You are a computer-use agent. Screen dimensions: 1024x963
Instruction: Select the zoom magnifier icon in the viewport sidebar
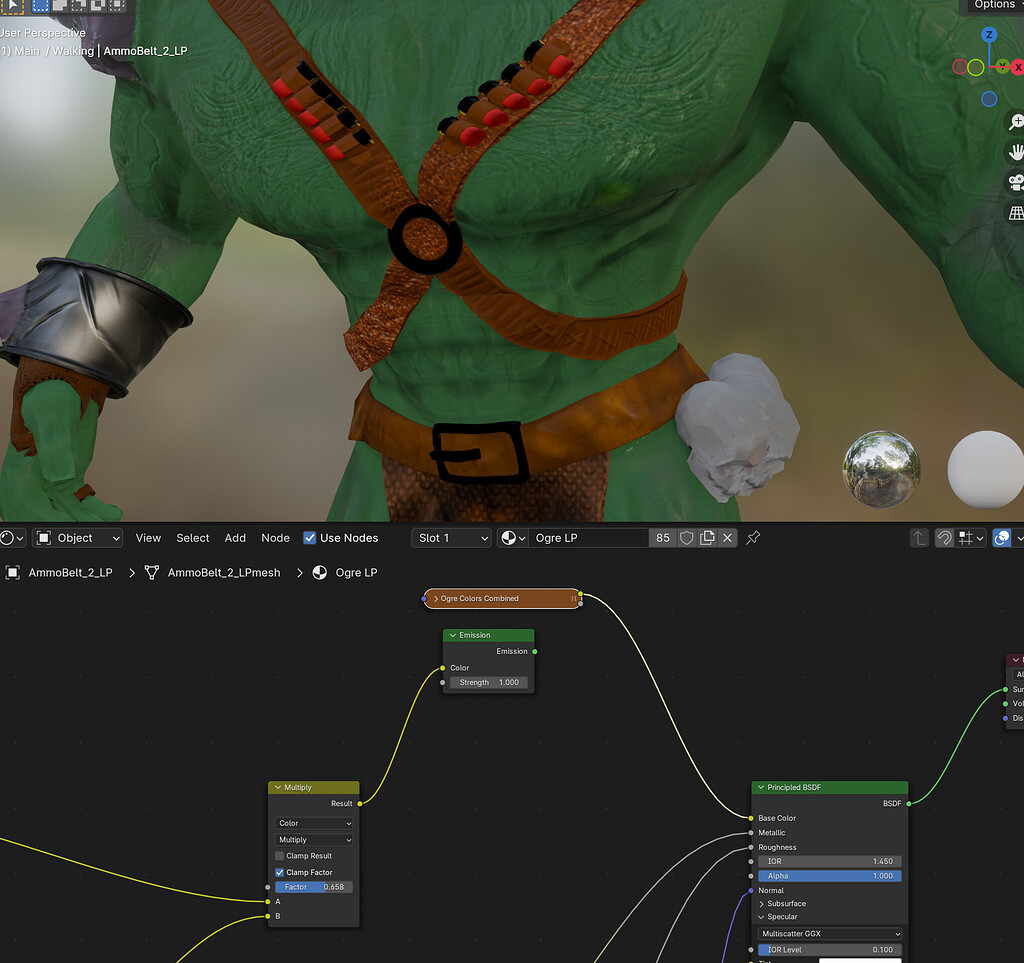1016,122
